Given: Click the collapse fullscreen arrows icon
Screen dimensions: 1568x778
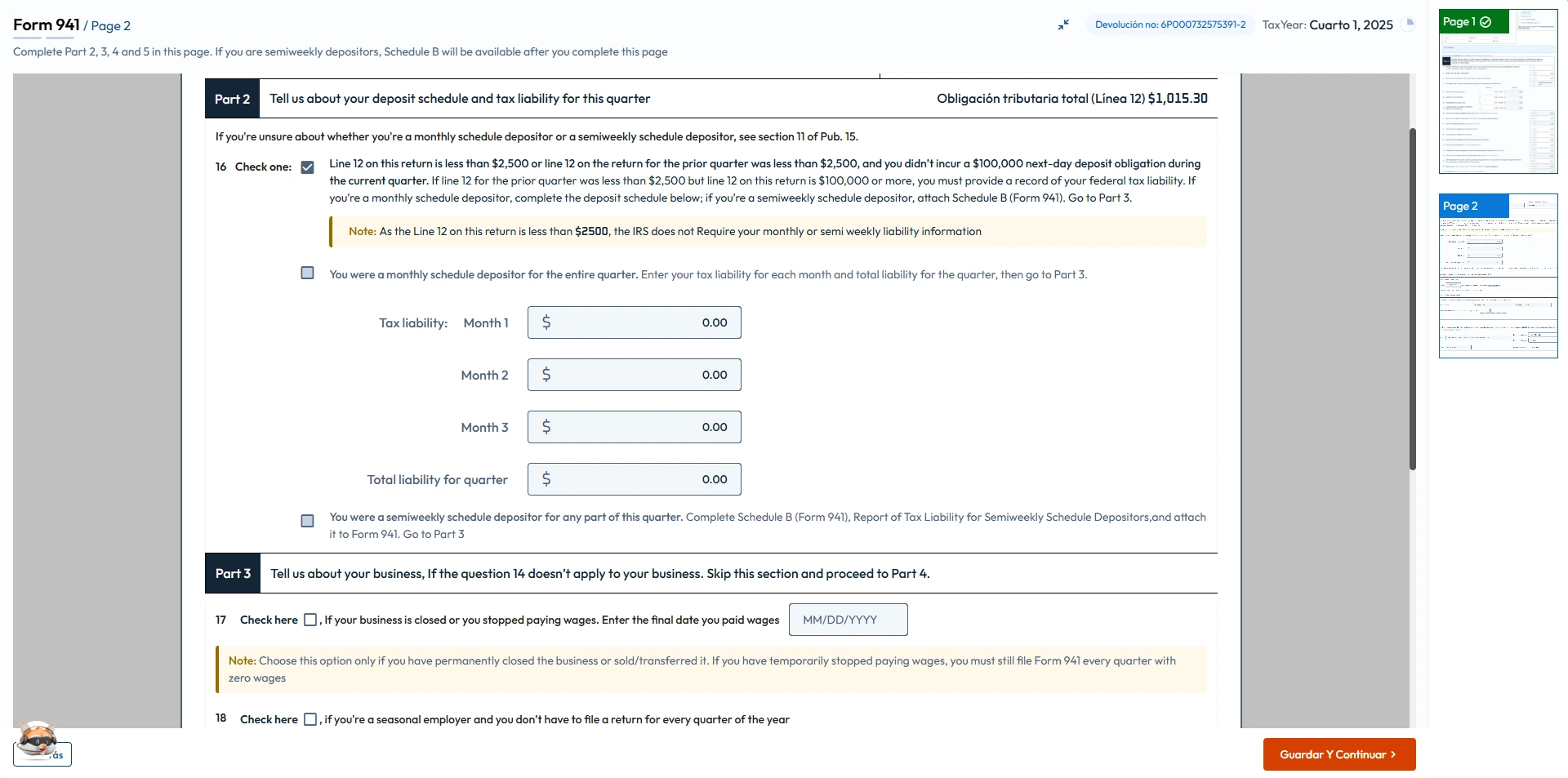Looking at the screenshot, I should click(x=1063, y=25).
